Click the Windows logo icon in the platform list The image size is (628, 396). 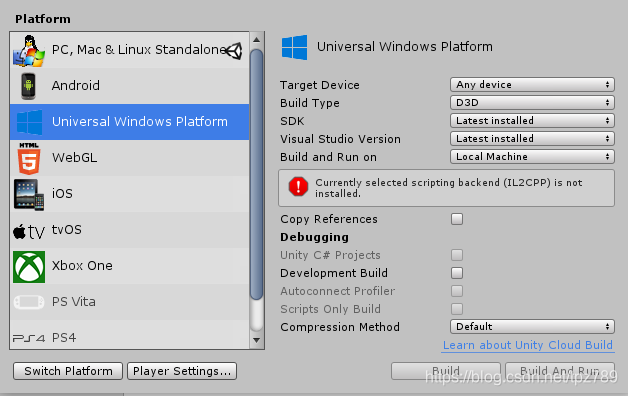pos(29,122)
